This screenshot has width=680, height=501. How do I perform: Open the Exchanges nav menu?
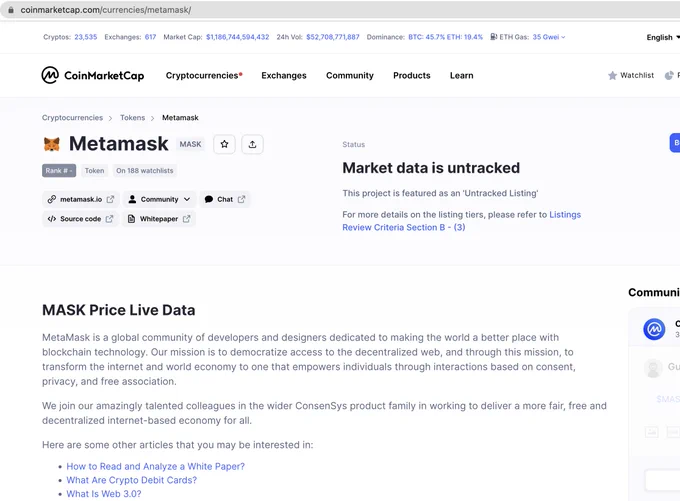pos(284,75)
